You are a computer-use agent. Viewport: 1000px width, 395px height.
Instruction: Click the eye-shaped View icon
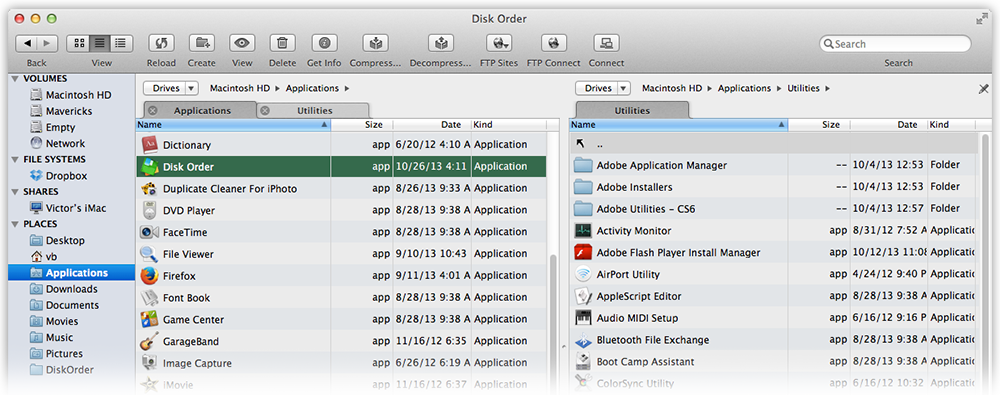(242, 43)
